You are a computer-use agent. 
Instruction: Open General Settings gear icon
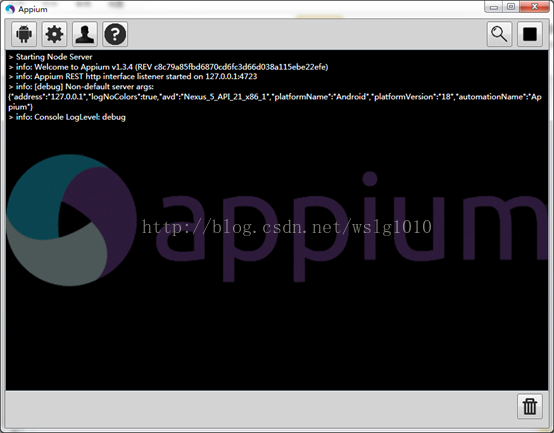[54, 34]
